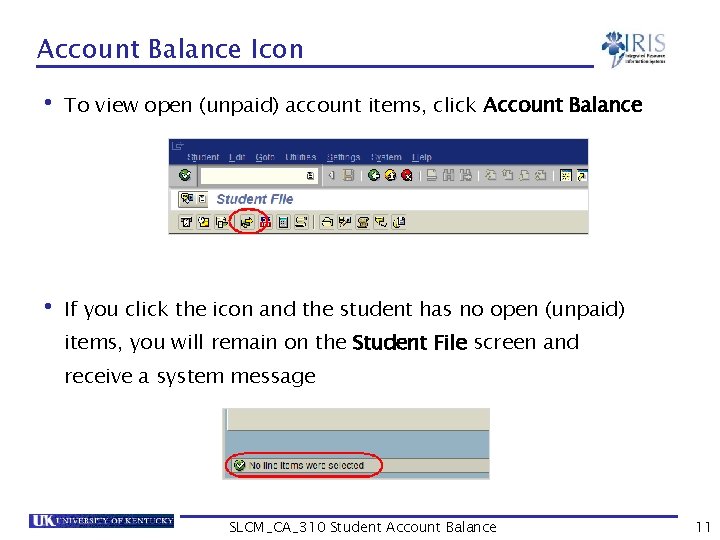The height and width of the screenshot is (540, 720).
Task: Open the Student menu
Action: click(203, 157)
